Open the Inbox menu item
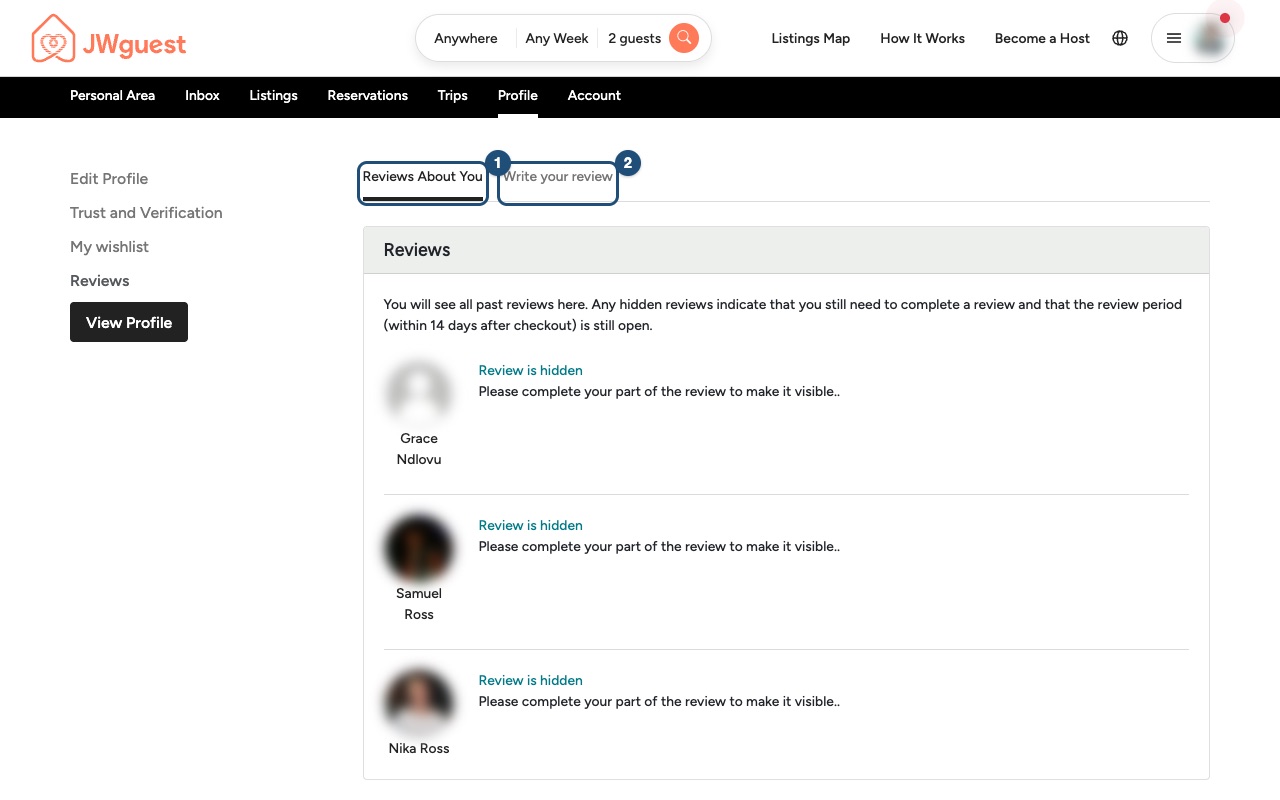 coord(202,95)
